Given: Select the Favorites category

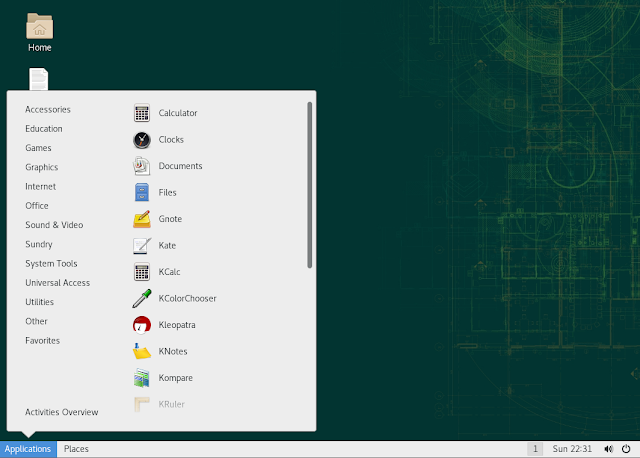Looking at the screenshot, I should [42, 340].
